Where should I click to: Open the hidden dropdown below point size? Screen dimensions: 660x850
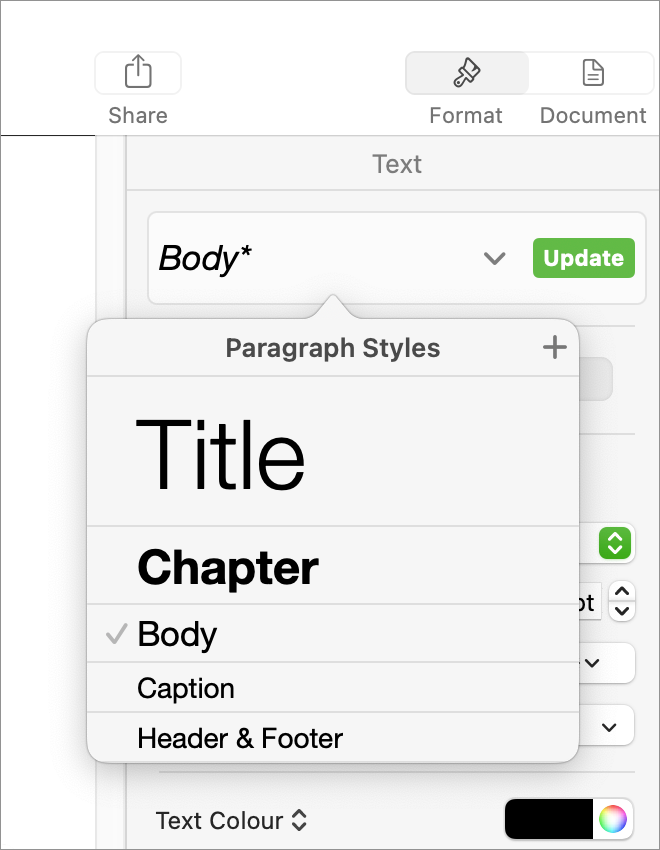click(x=592, y=662)
